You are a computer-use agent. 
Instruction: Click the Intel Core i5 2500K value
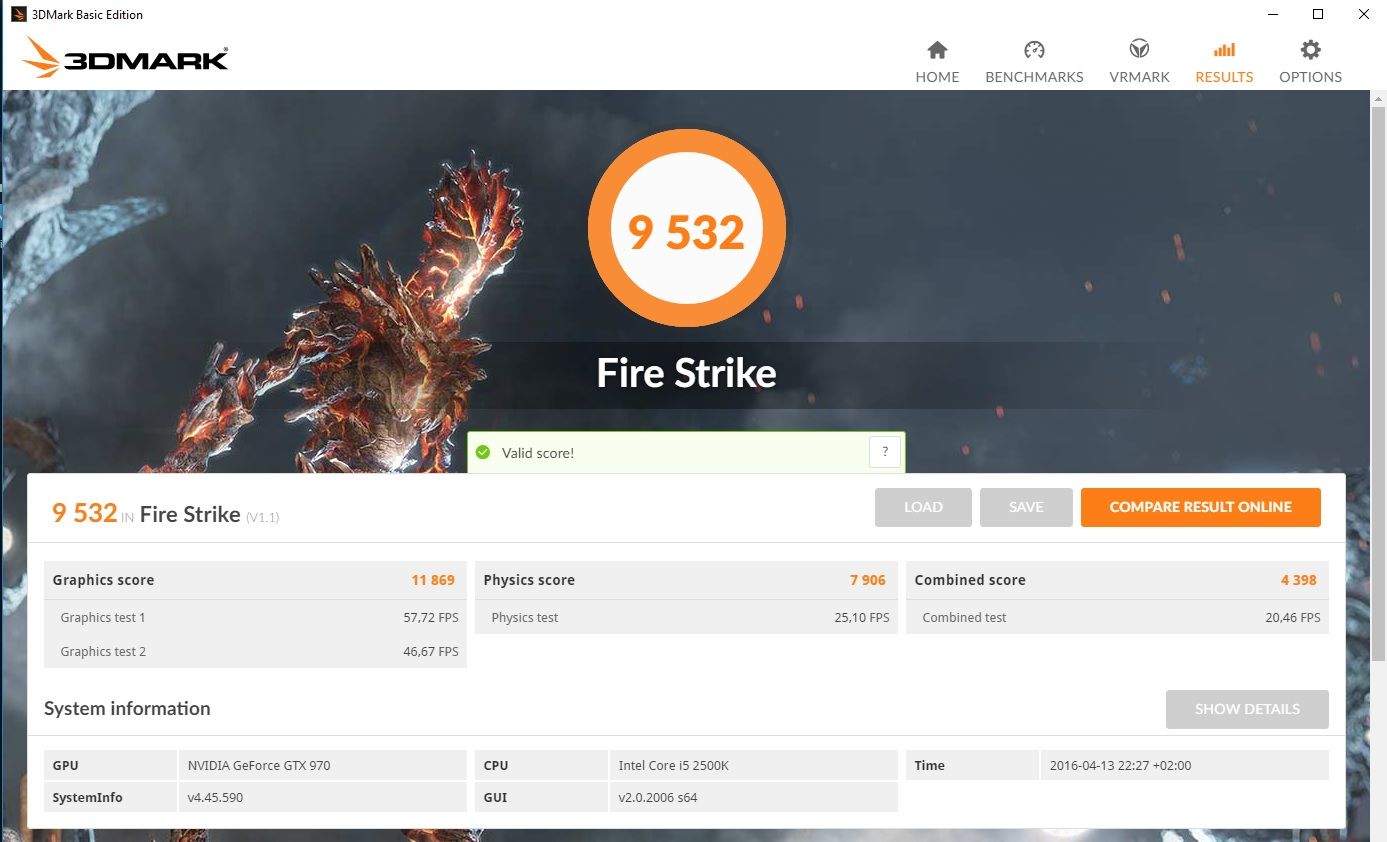point(673,765)
